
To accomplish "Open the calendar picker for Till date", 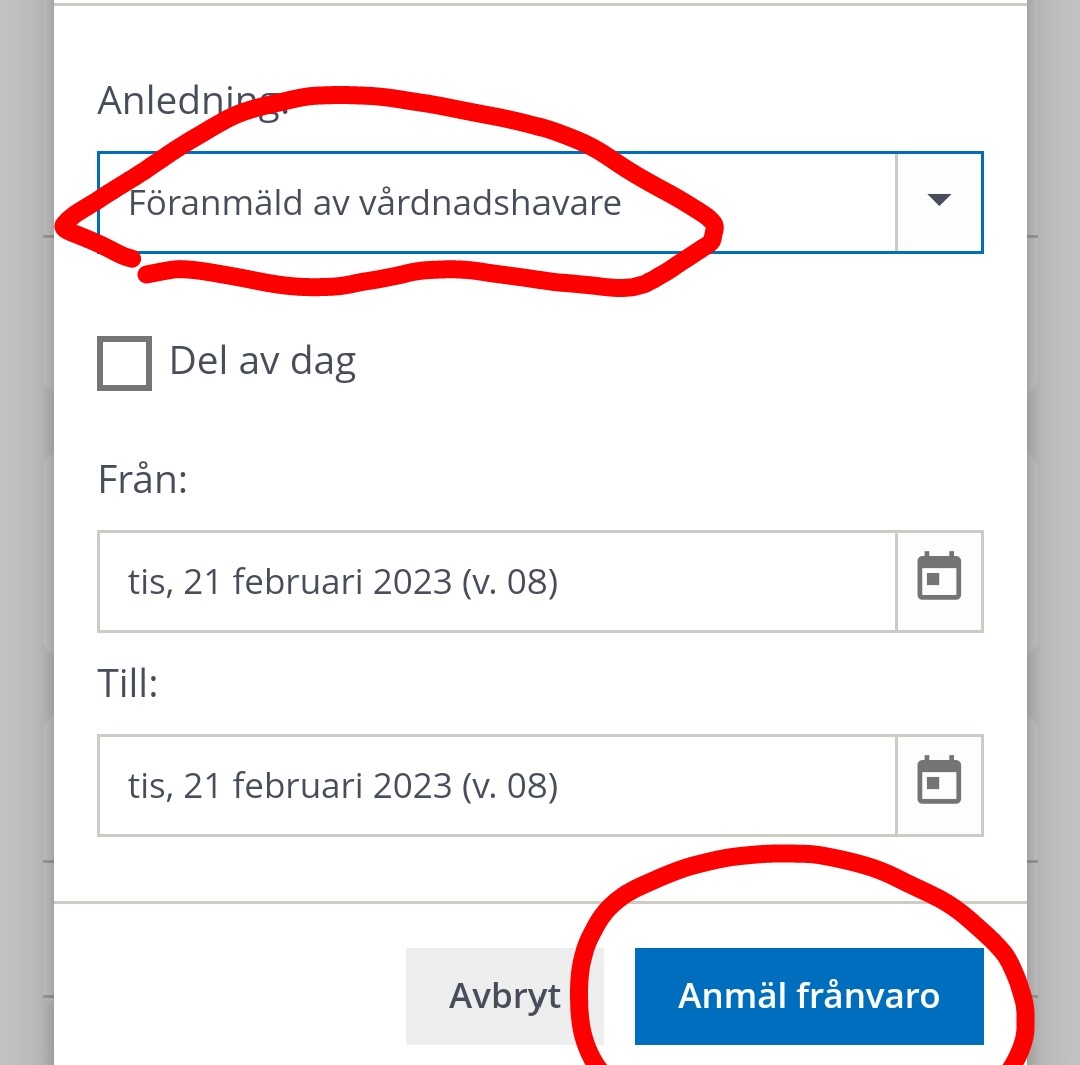I will (939, 785).
